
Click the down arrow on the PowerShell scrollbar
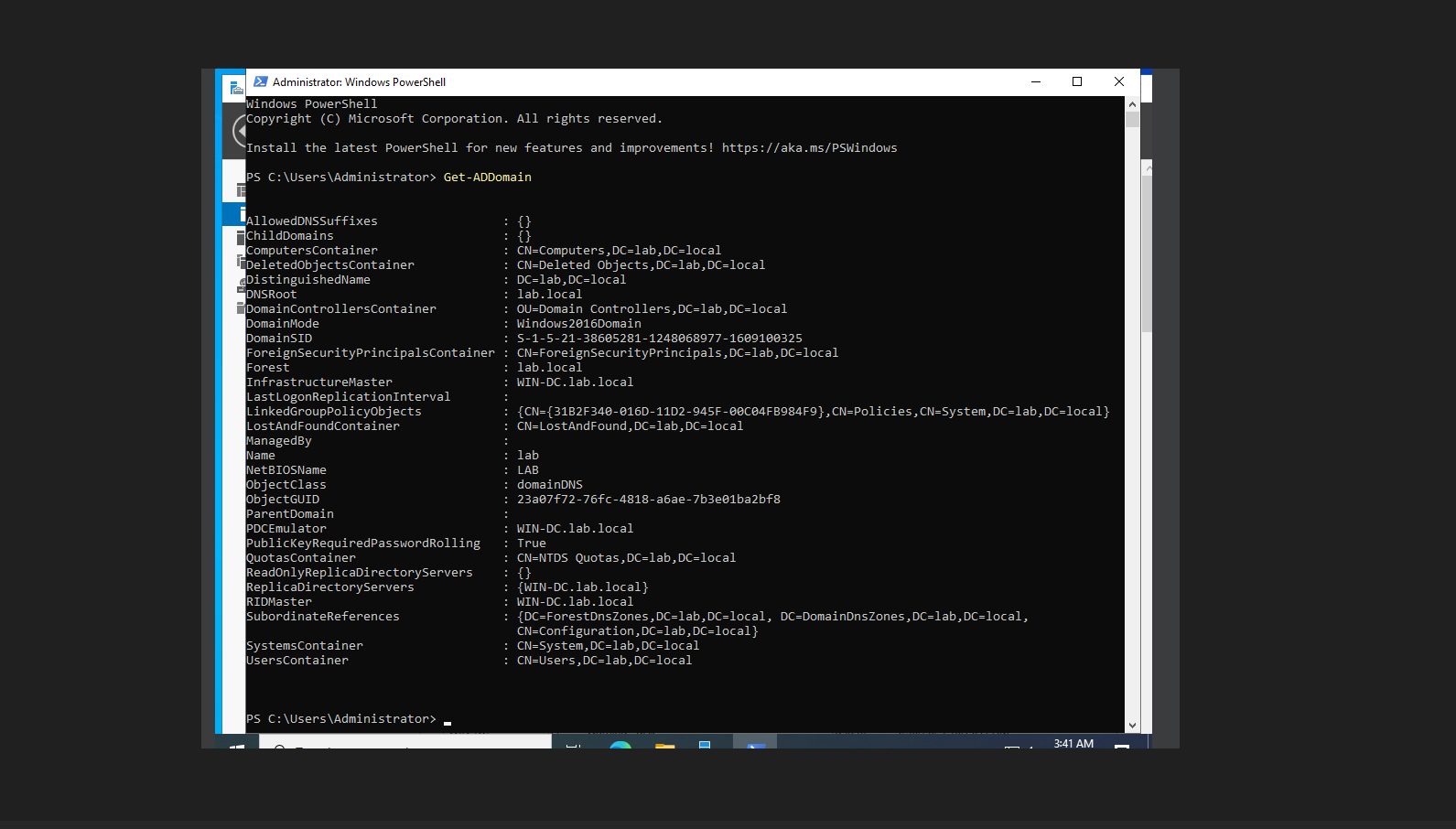pos(1132,726)
